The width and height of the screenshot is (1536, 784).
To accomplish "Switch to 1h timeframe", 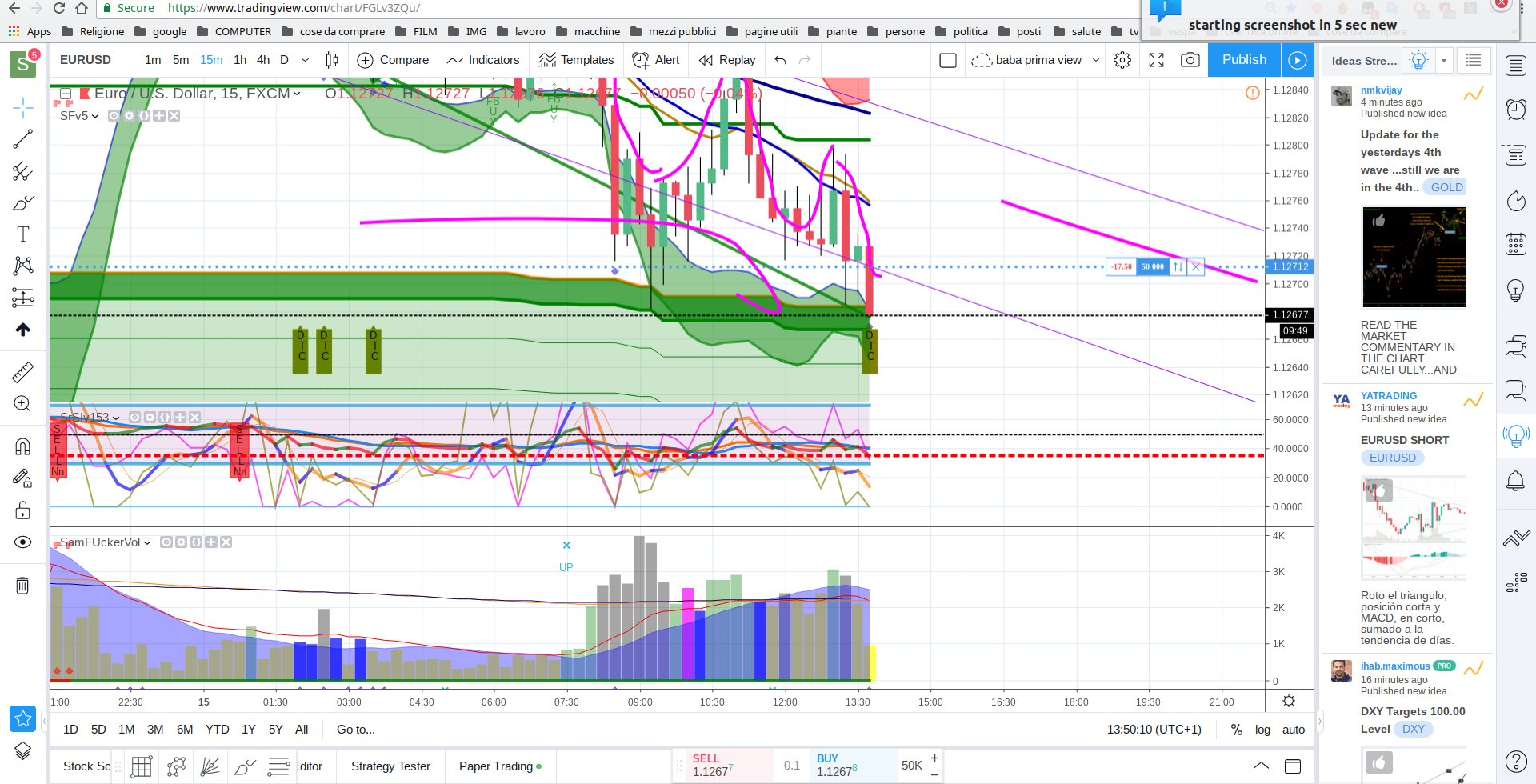I will click(240, 60).
